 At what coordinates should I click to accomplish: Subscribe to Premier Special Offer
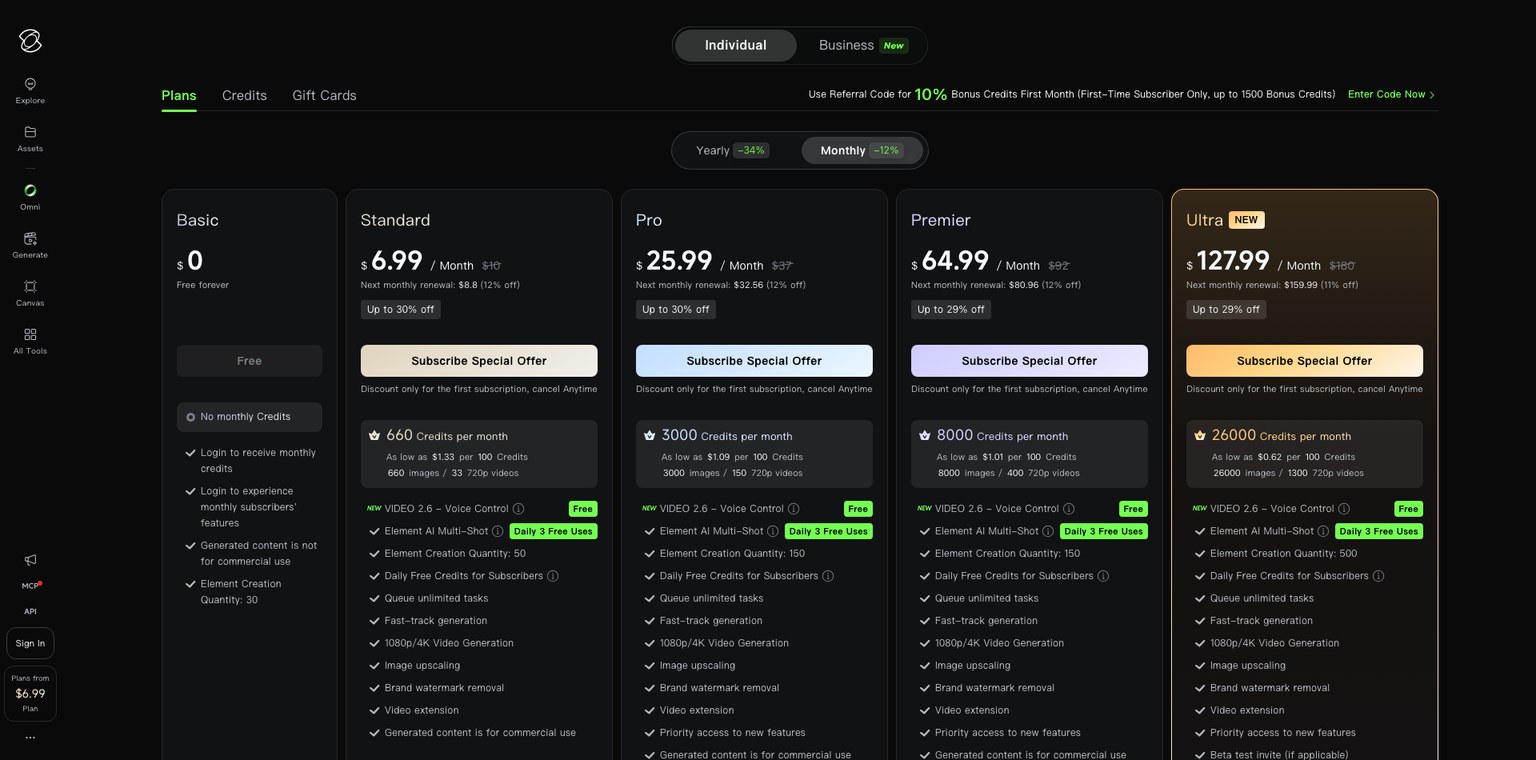pyautogui.click(x=1029, y=361)
